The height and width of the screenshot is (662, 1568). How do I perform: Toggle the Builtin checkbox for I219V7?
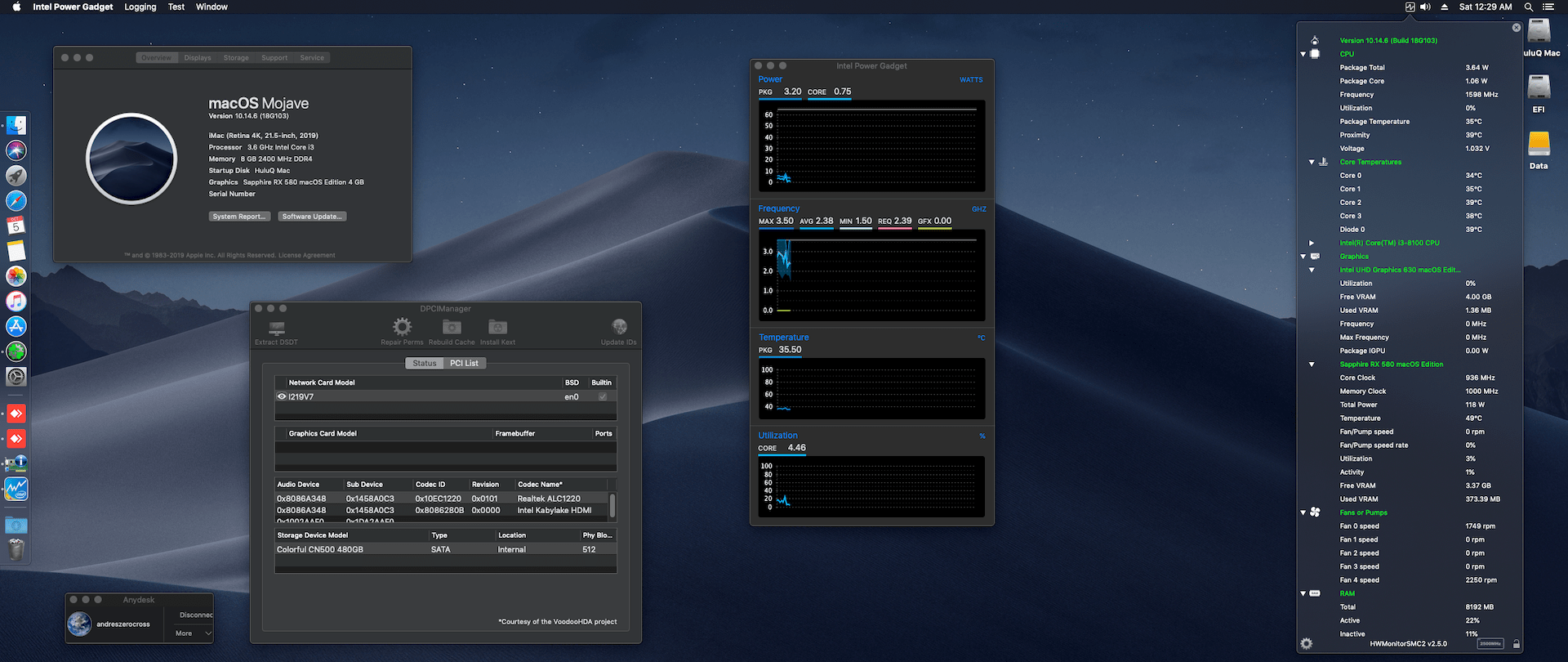603,397
